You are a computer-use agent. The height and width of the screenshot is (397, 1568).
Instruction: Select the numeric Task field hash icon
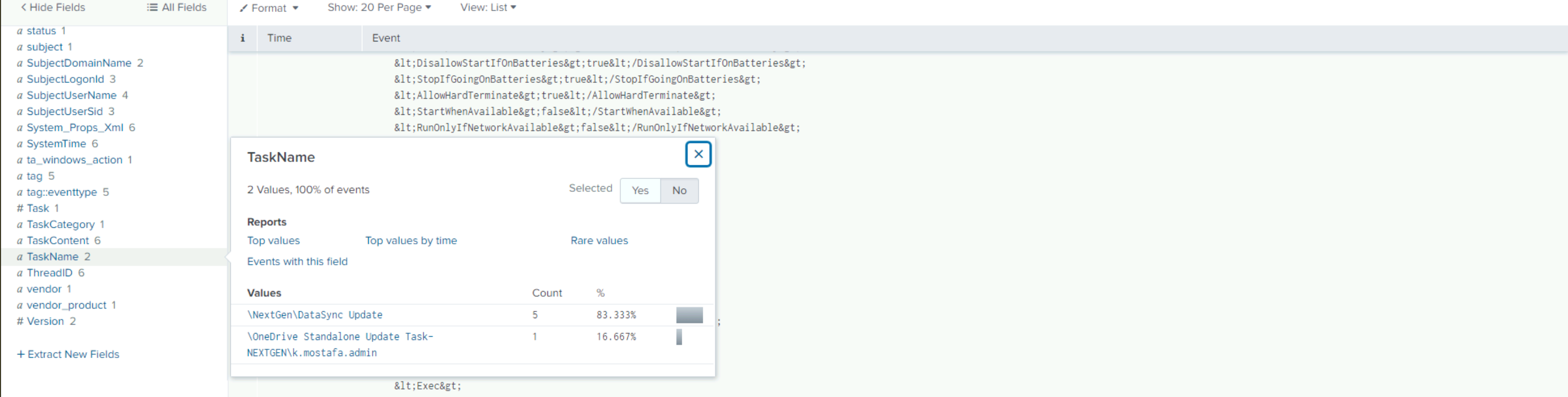(20, 208)
